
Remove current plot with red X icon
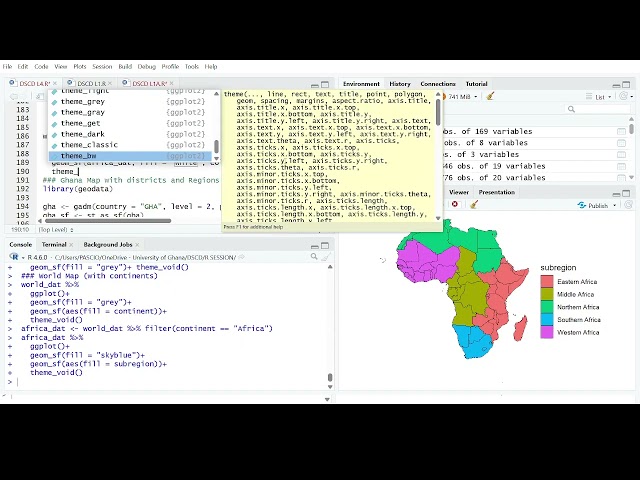coord(455,204)
